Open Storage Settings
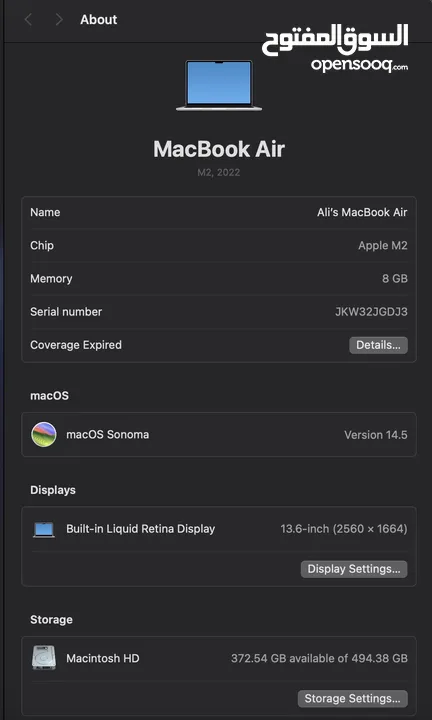Image resolution: width=432 pixels, height=720 pixels. point(353,698)
